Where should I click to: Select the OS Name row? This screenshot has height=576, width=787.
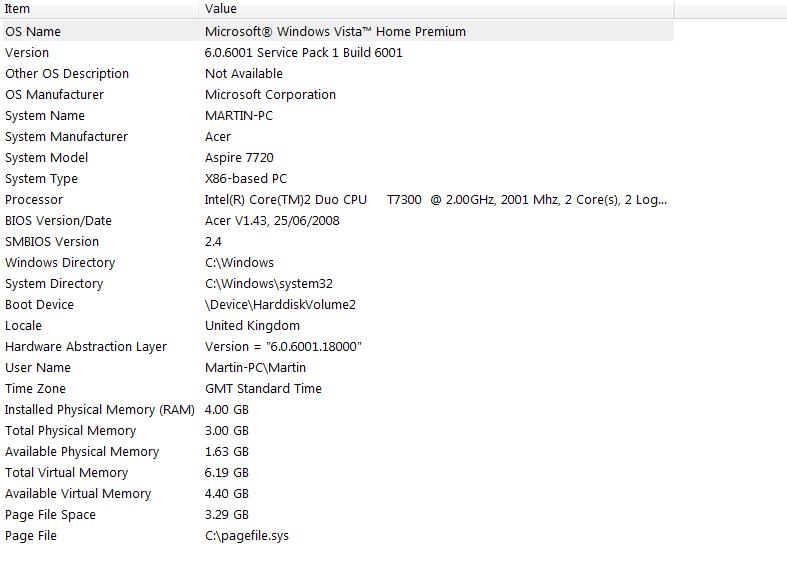[337, 31]
